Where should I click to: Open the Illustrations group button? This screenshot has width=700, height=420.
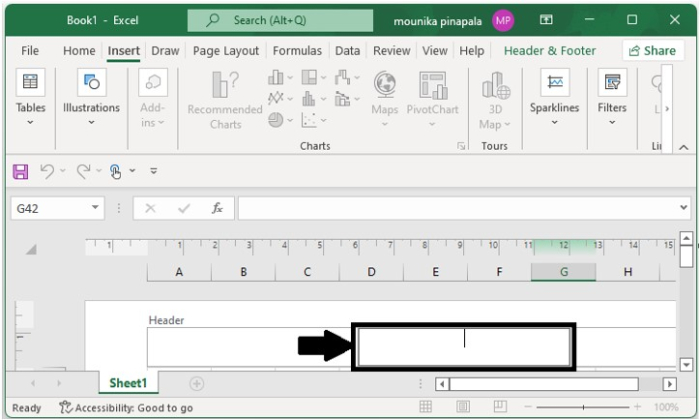[x=91, y=97]
